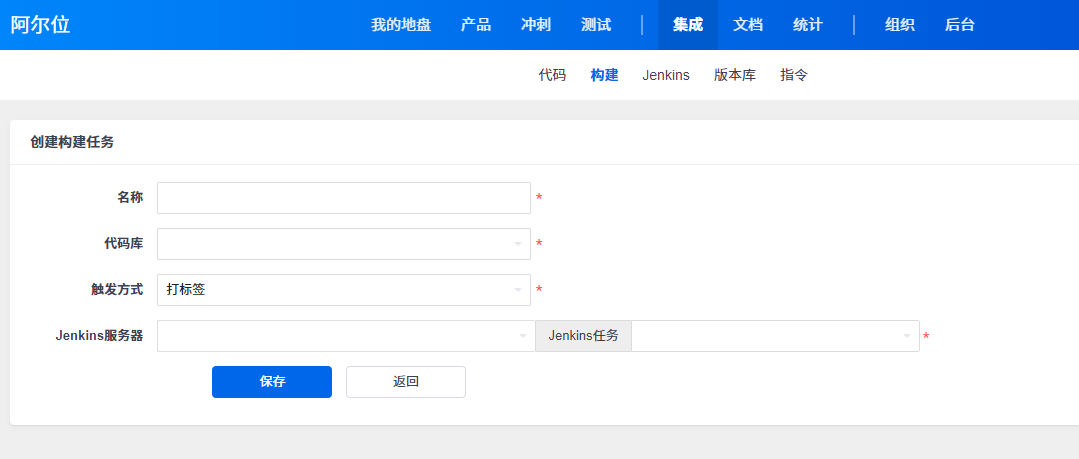
Task: Open the 文档 navigation item
Action: point(748,25)
